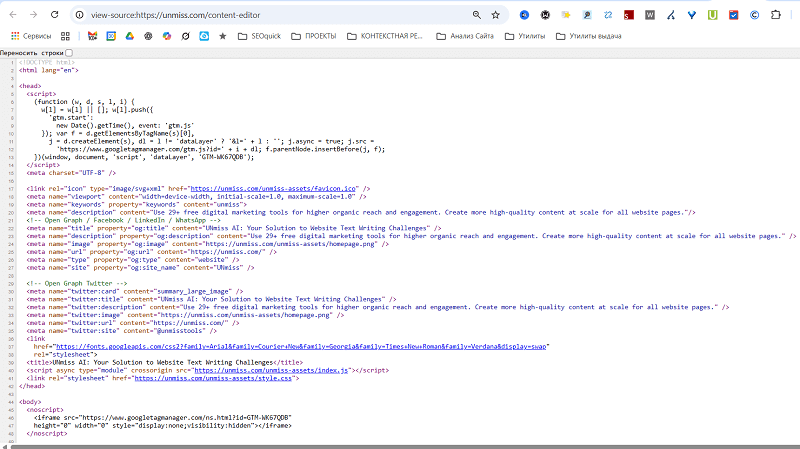Open the dark blue compass-shaped extension
The width and height of the screenshot is (800, 449).
[x=671, y=15]
